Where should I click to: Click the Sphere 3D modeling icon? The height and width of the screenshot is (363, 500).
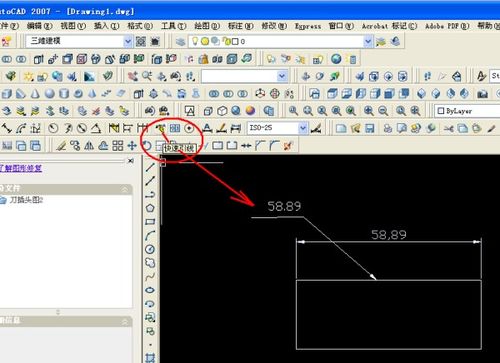50,94
